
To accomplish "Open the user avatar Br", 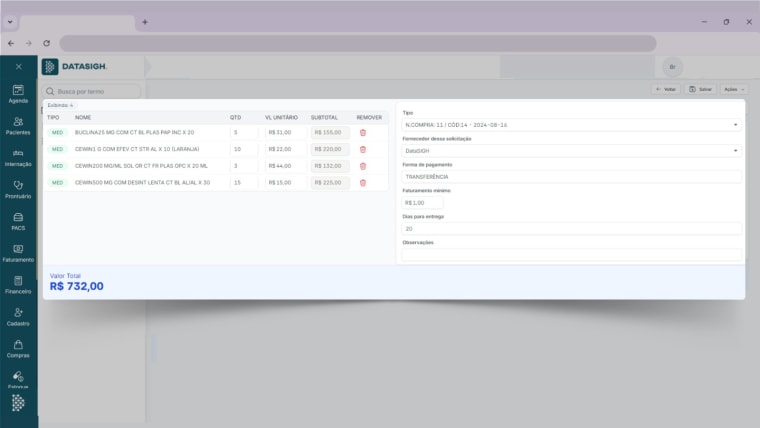I will click(672, 67).
